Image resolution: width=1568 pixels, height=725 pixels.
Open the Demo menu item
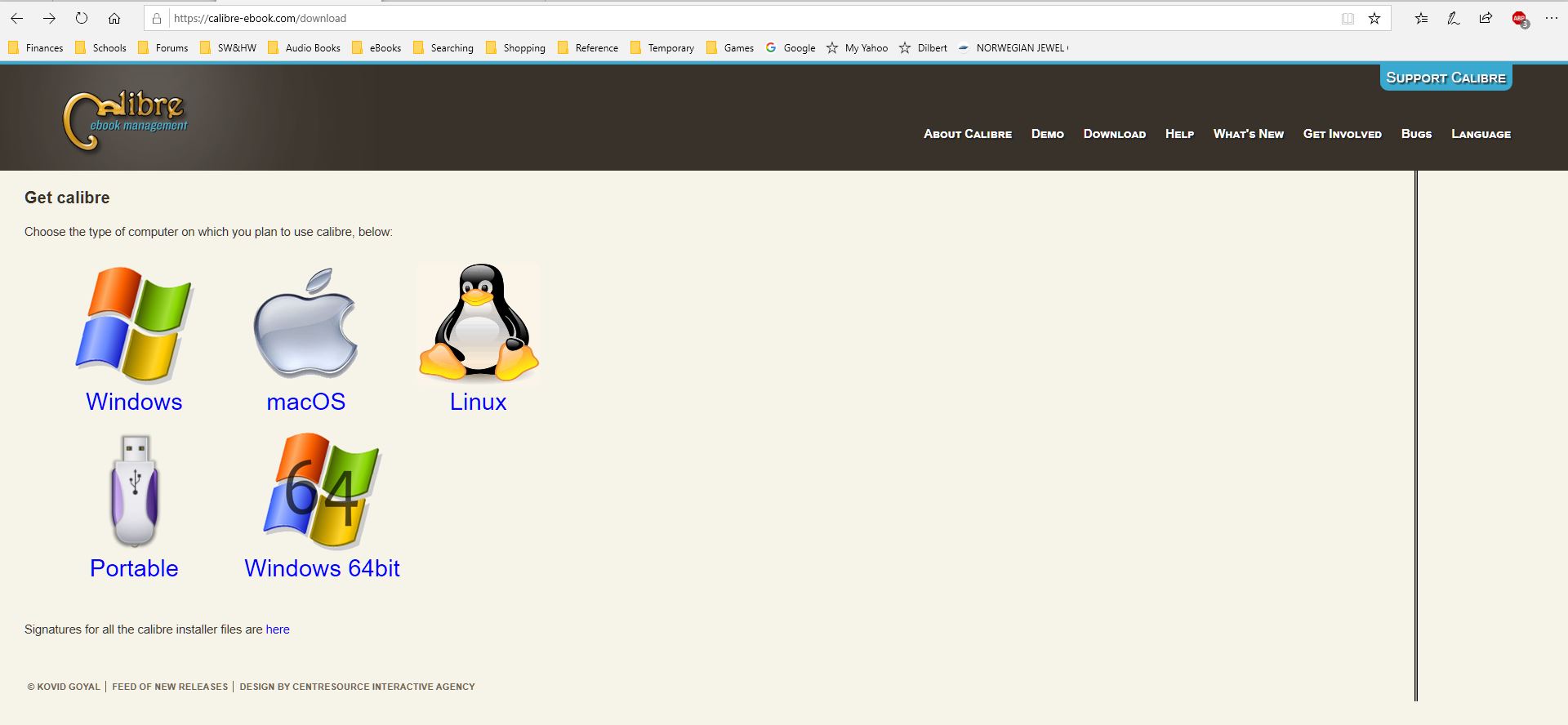tap(1048, 134)
